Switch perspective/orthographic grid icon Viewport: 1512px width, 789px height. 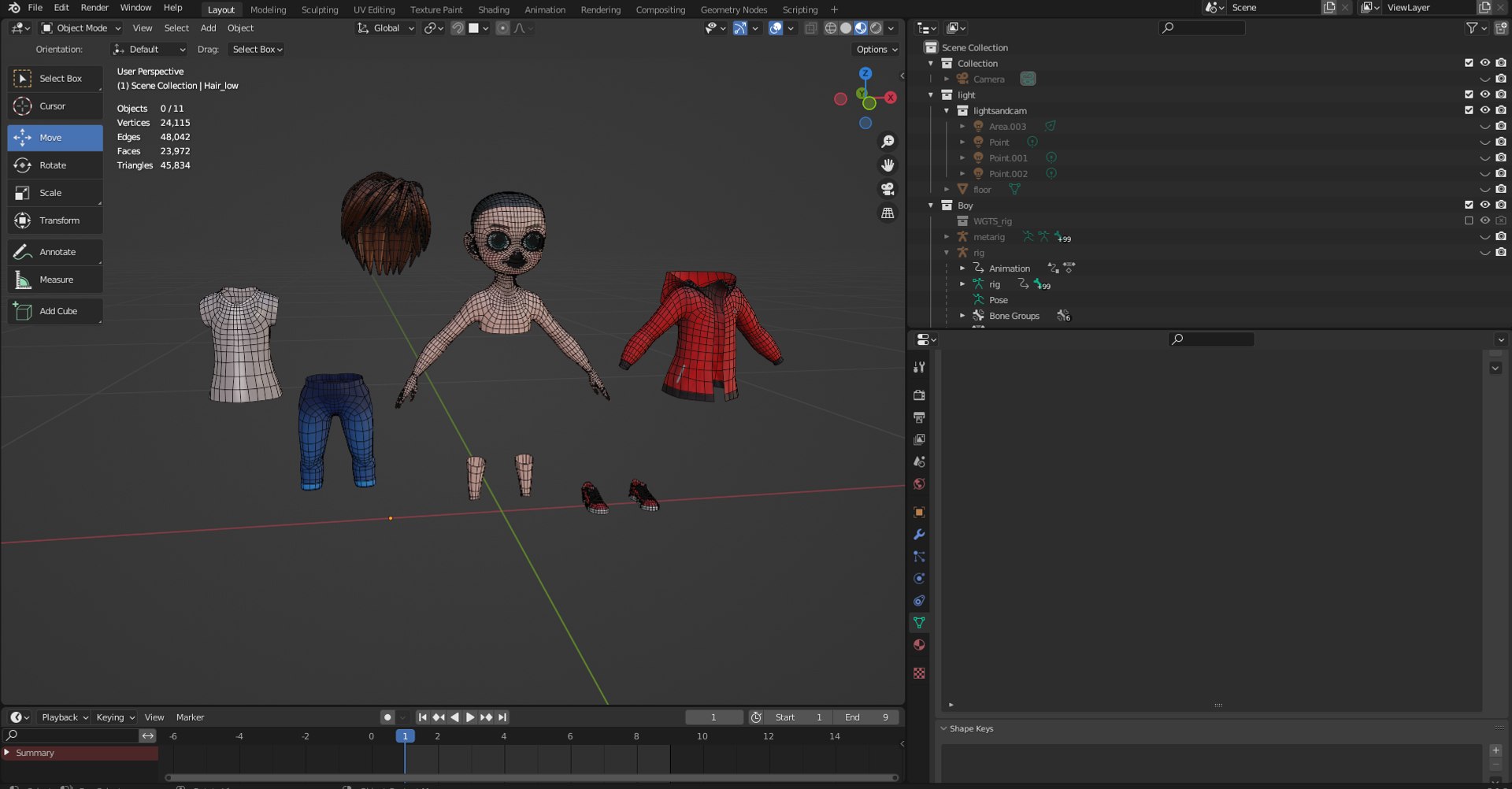point(888,213)
